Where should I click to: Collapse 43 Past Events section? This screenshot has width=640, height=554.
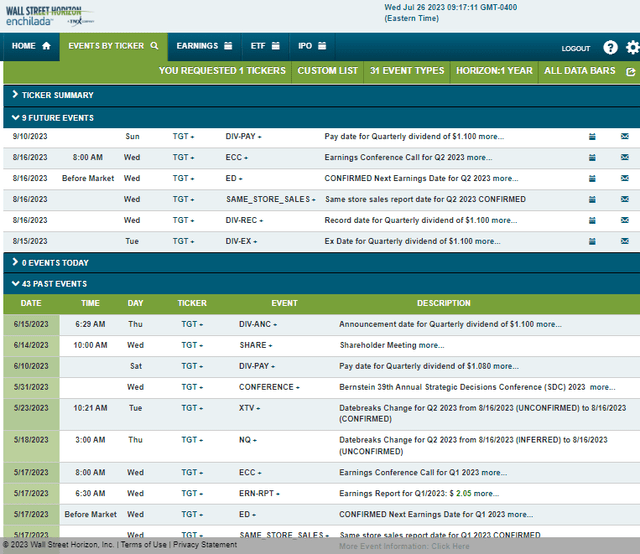(x=322, y=284)
